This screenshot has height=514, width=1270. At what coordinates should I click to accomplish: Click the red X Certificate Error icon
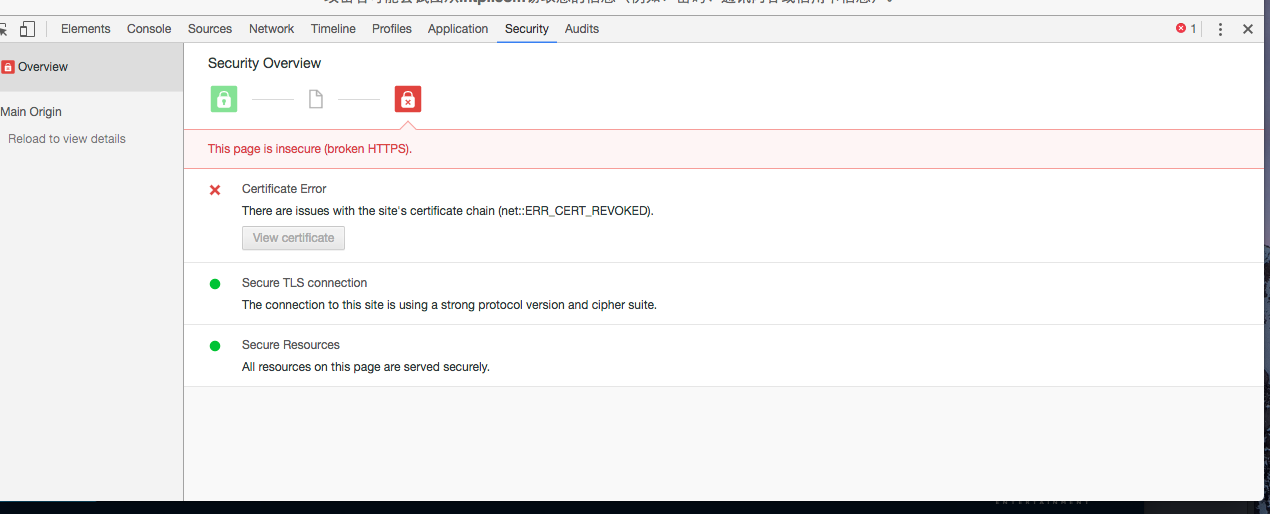(215, 190)
